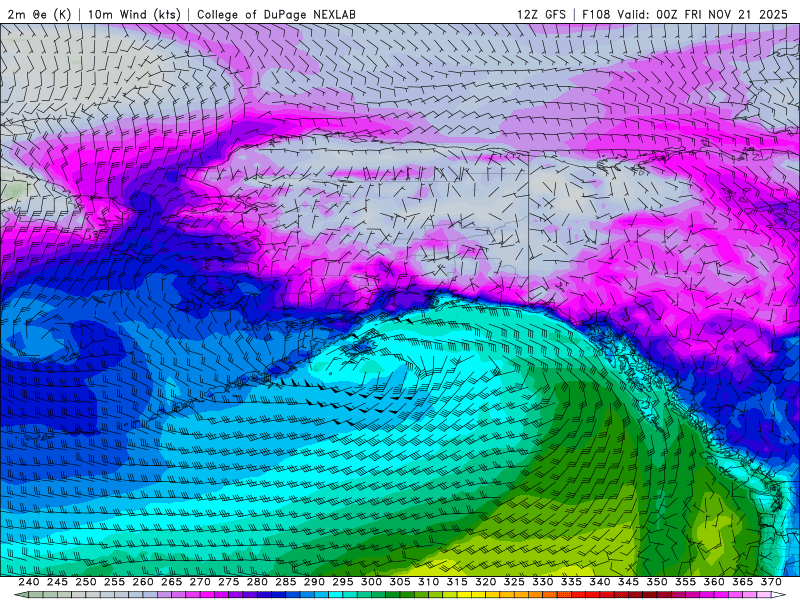Viewport: 800px width, 600px height.
Task: Click the 285 colorbar value label
Action: click(x=286, y=582)
